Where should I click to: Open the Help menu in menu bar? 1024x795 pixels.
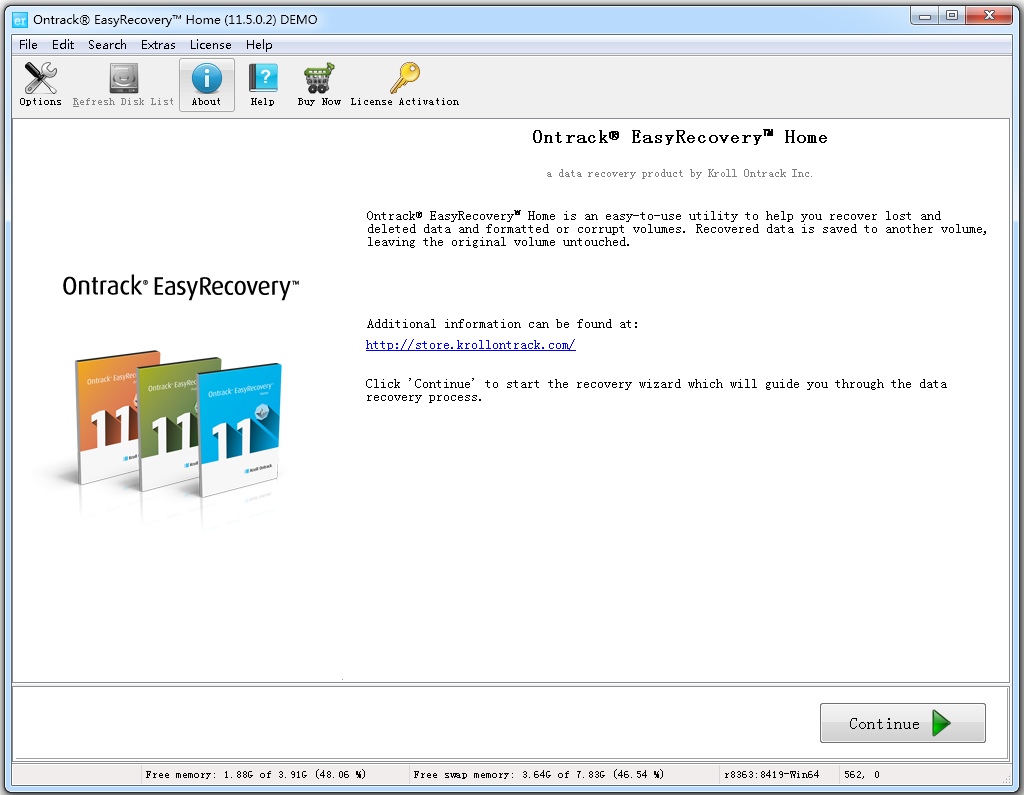259,44
